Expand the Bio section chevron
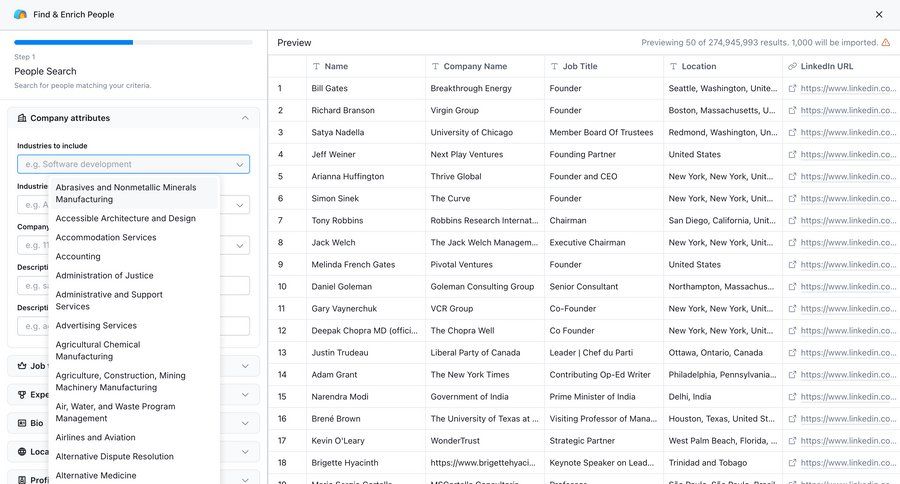Screen dimensions: 900x484 (x=245, y=423)
